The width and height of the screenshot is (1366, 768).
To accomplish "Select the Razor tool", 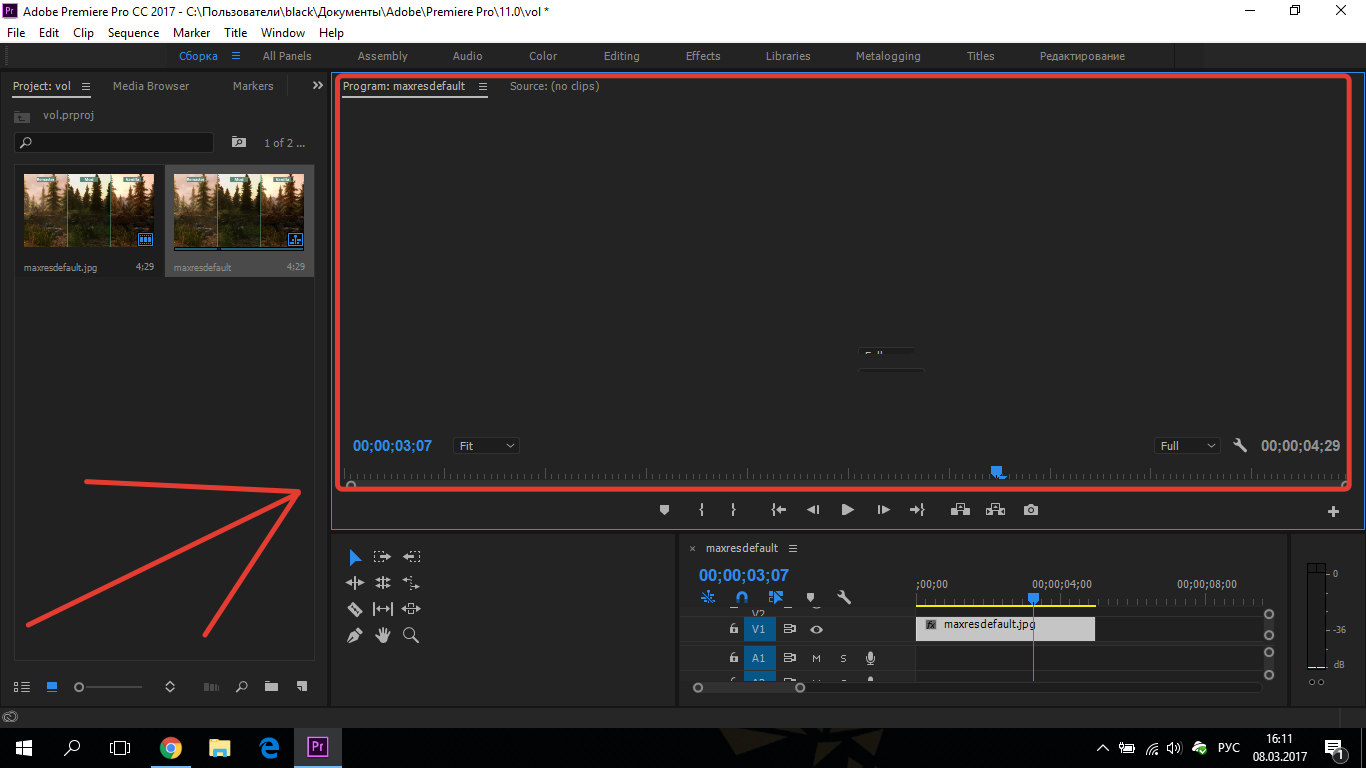I will coord(355,609).
